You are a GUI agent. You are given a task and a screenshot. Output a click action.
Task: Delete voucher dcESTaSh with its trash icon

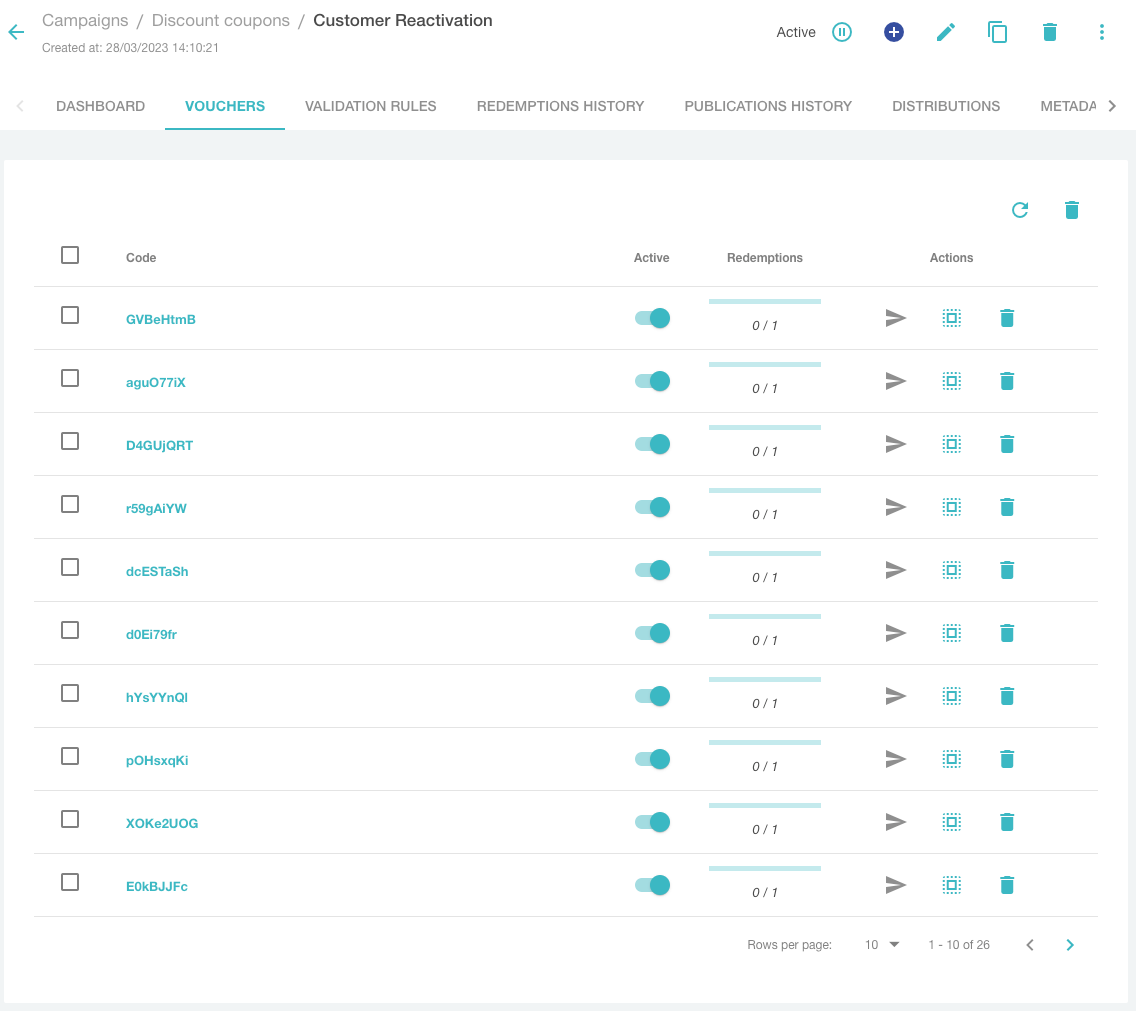[1007, 570]
